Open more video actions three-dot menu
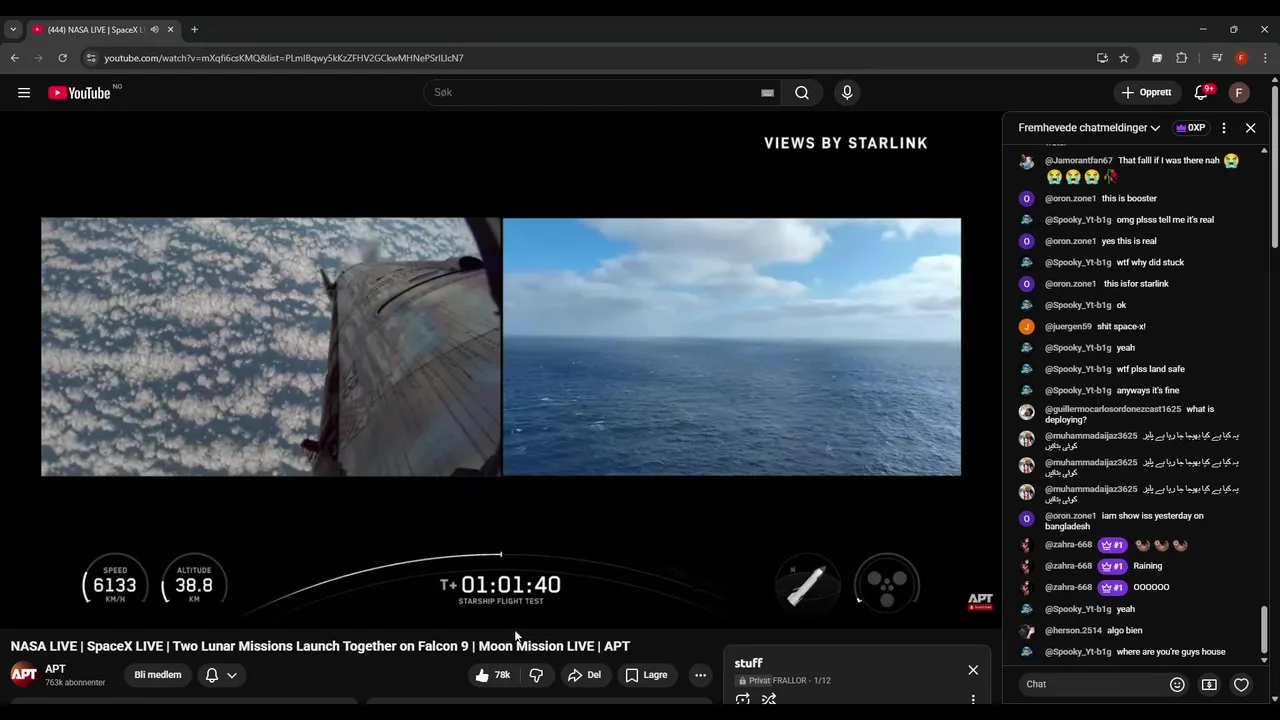 click(700, 675)
